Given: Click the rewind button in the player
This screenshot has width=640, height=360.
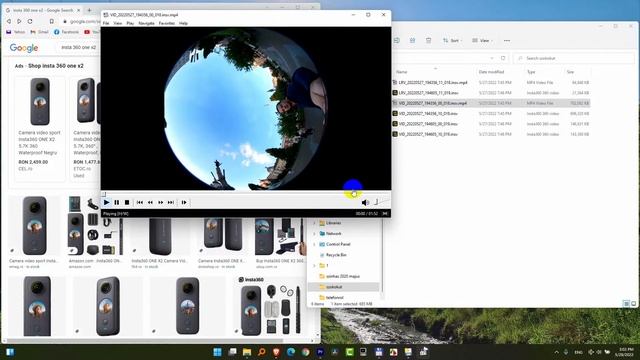Looking at the screenshot, I should tap(150, 202).
